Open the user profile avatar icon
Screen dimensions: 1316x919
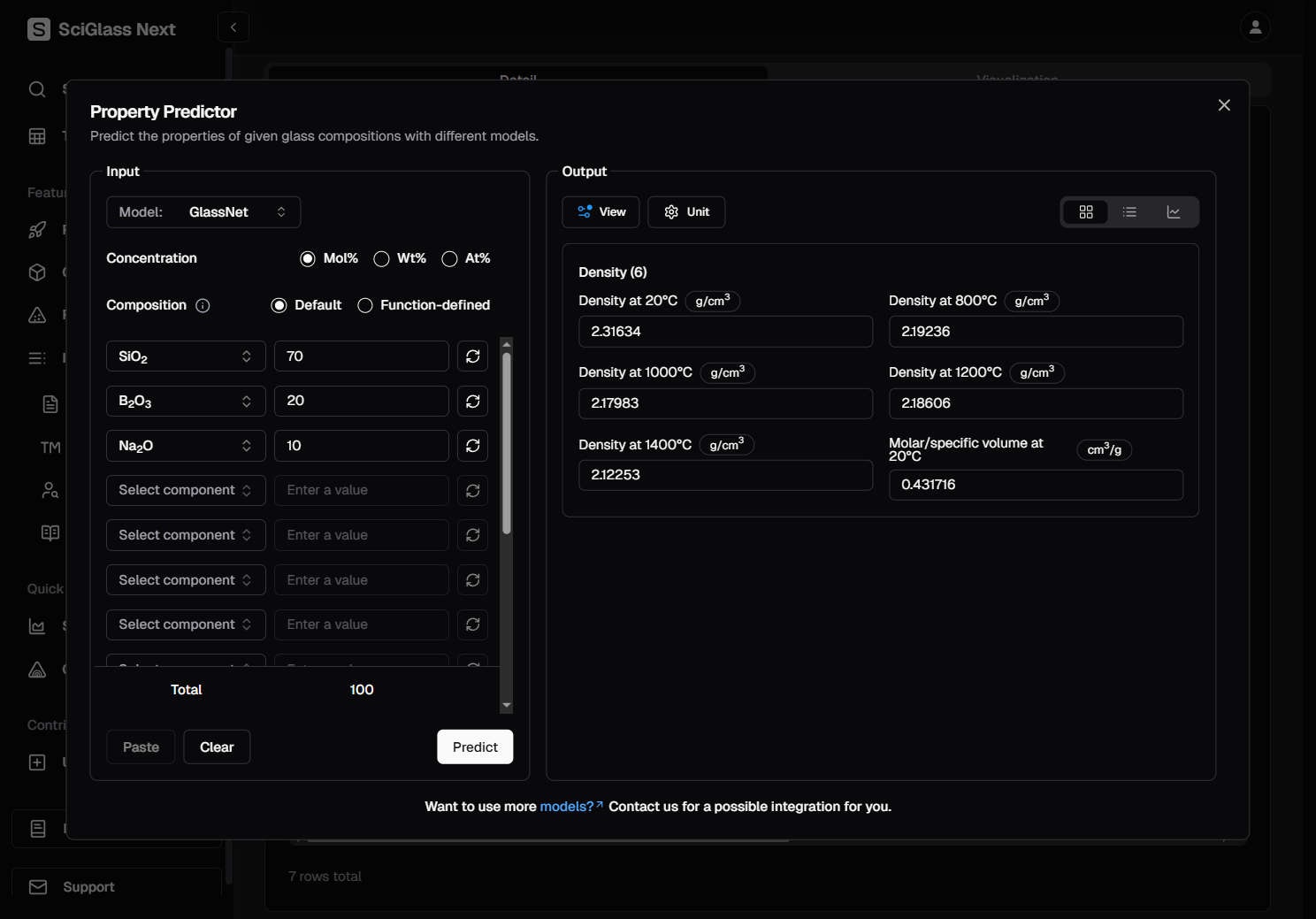point(1254,27)
